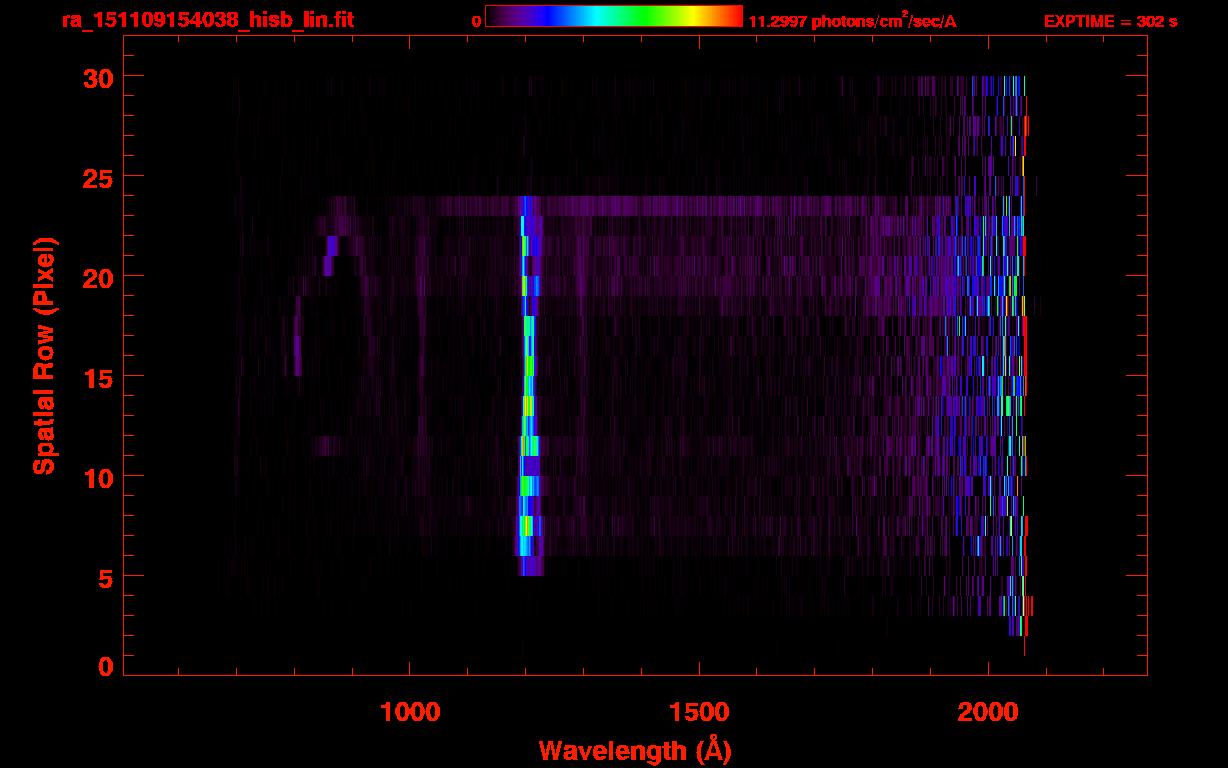
Task: Click the y-axis tick label 0
Action: (x=106, y=667)
